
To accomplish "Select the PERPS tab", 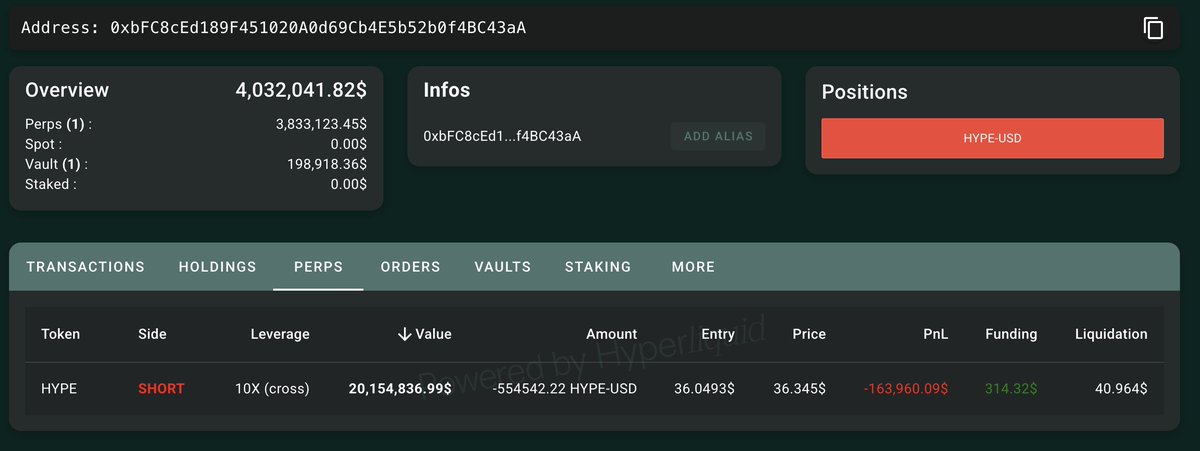I will [318, 267].
